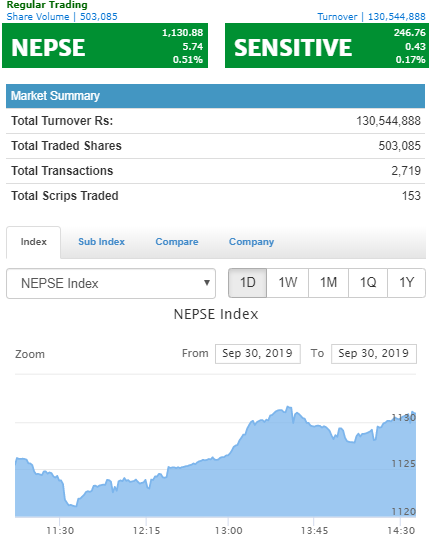Click the 11:30 time axis label

pyautogui.click(x=60, y=530)
